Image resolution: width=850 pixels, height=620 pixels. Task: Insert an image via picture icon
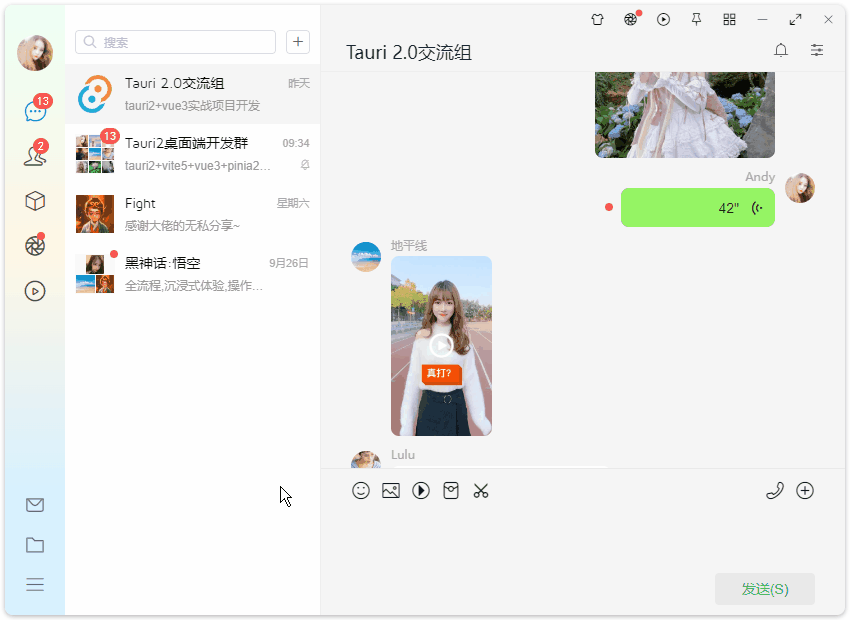click(391, 491)
